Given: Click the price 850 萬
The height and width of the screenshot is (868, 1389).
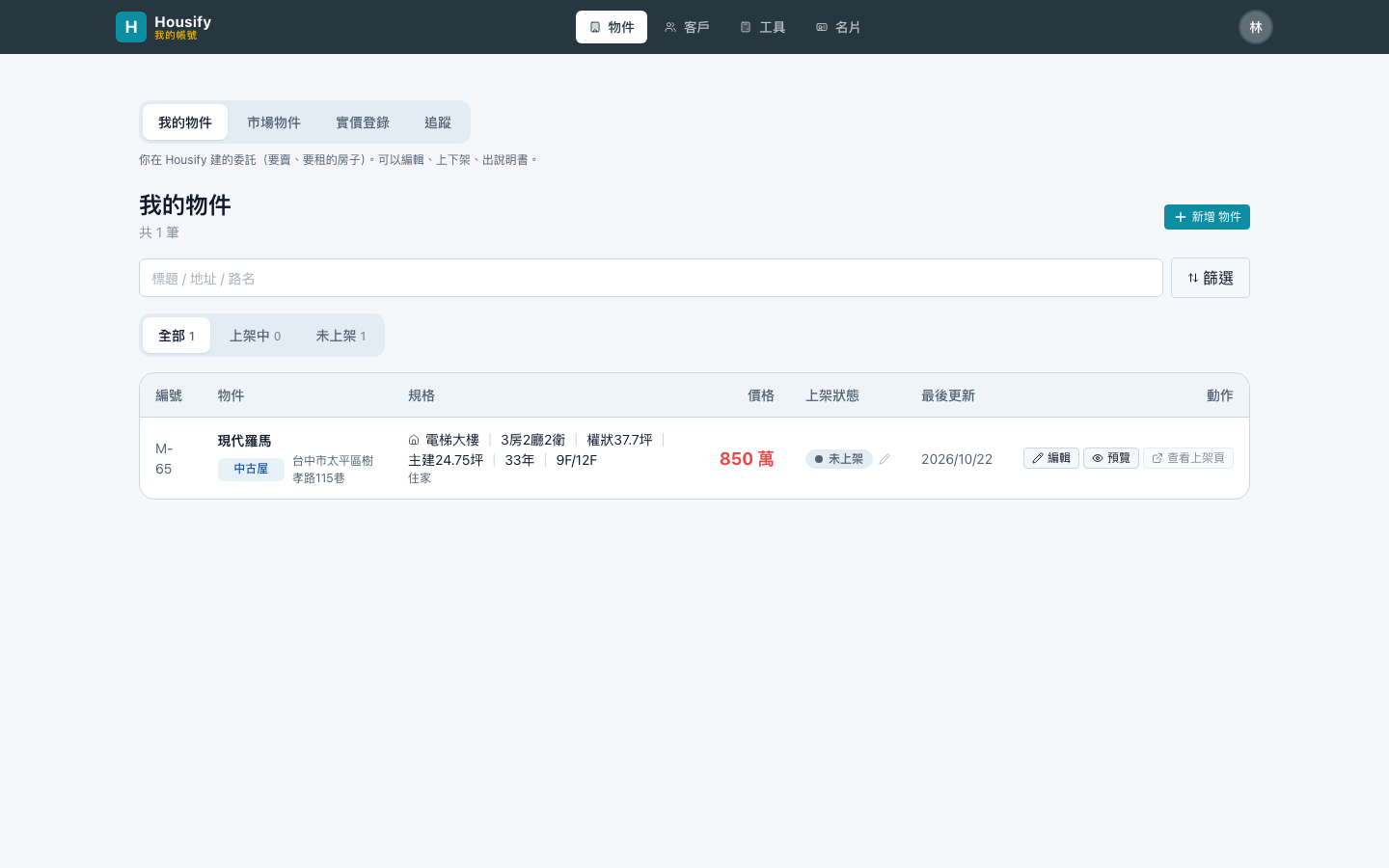Looking at the screenshot, I should 747,459.
